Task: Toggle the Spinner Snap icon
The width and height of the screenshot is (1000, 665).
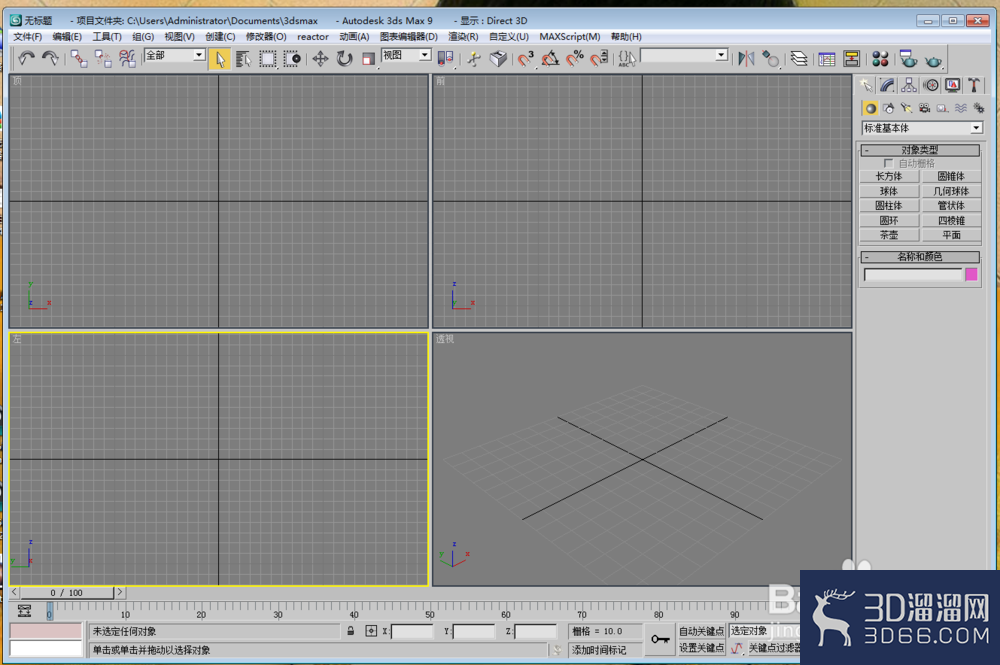Action: pos(599,59)
